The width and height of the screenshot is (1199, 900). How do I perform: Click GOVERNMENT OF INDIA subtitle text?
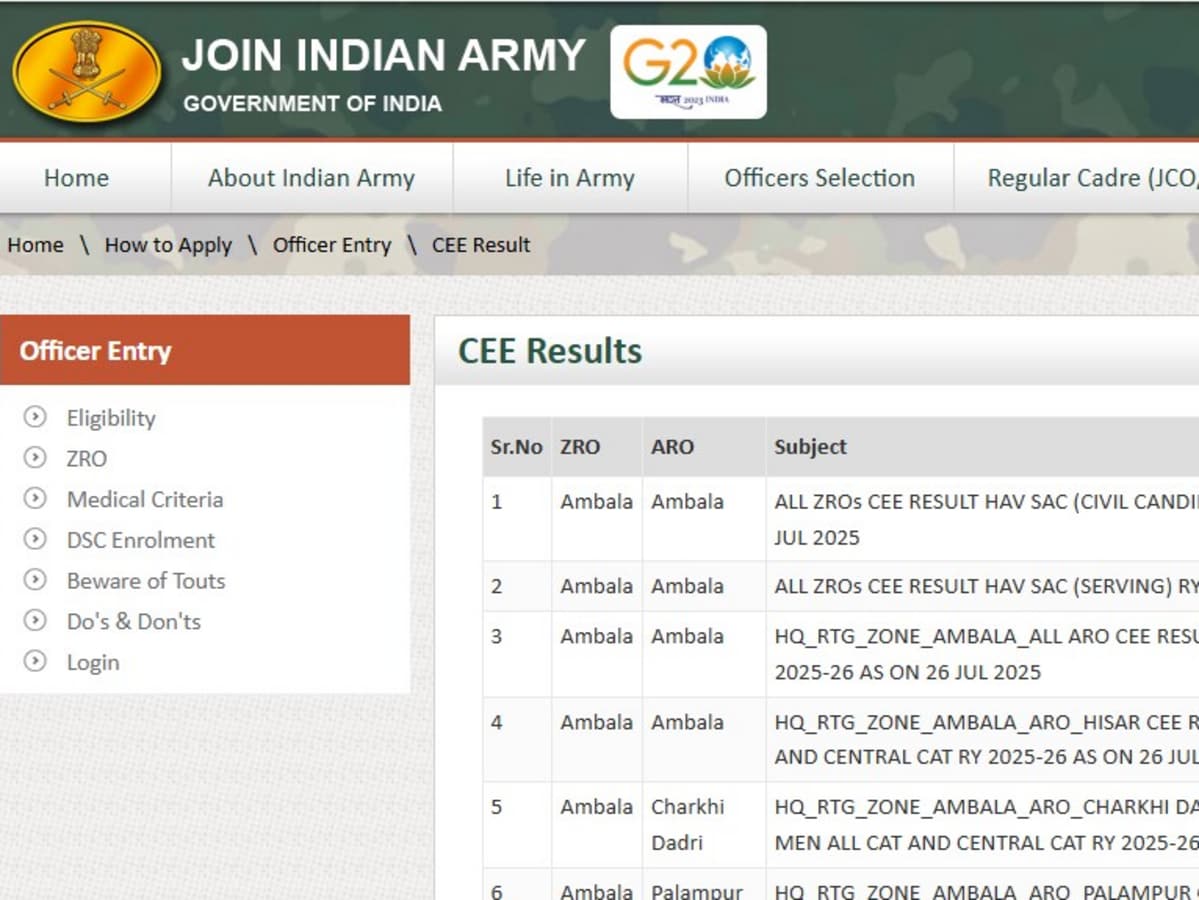point(312,103)
